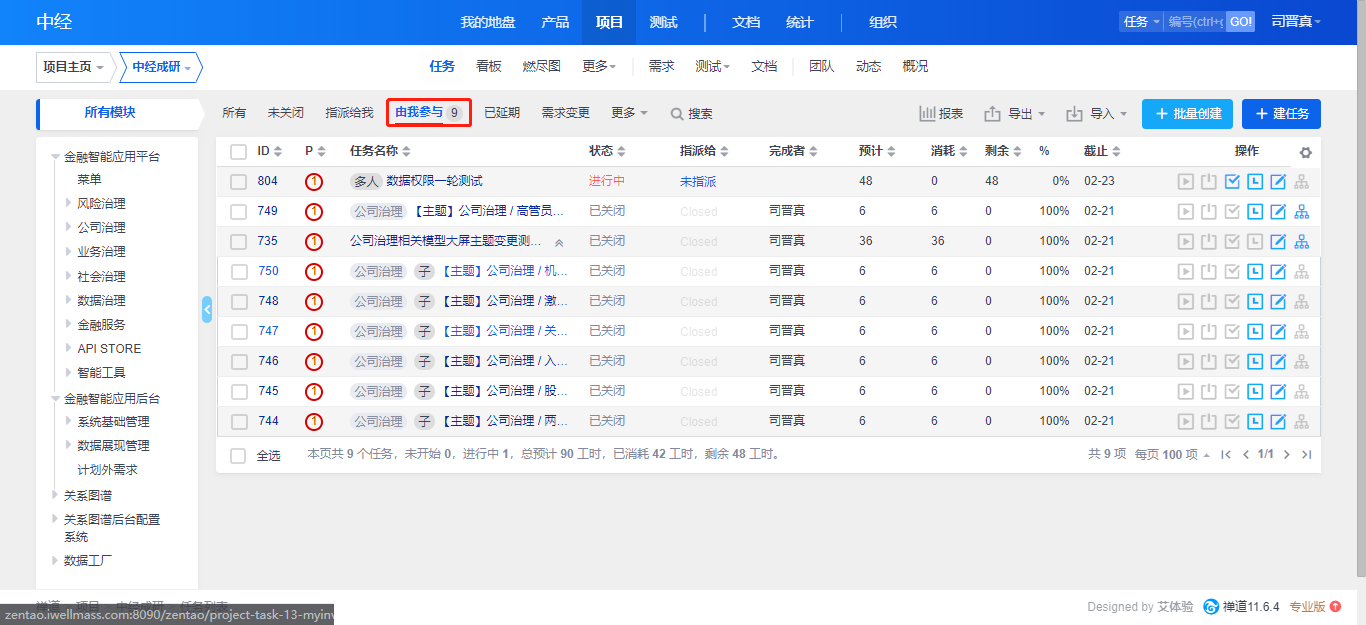Click the finish icon for task 804

coord(1232,182)
